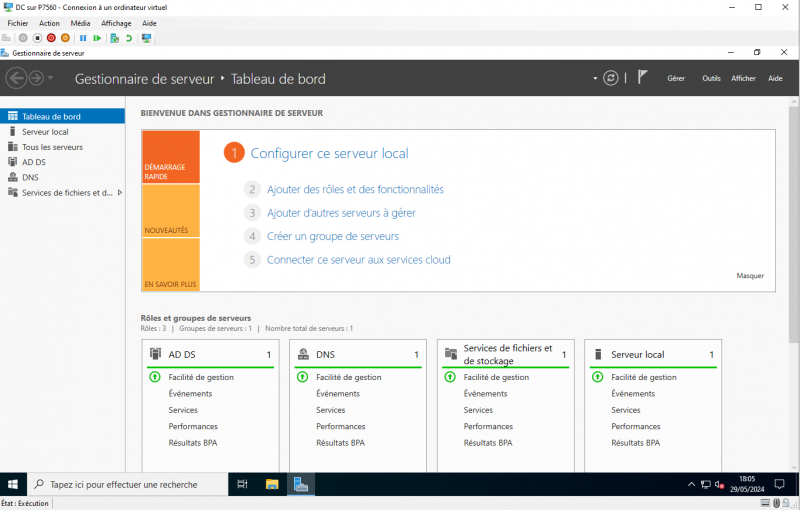Select DNS in sidebar
Viewport: 800px width, 510px height.
(x=62, y=177)
